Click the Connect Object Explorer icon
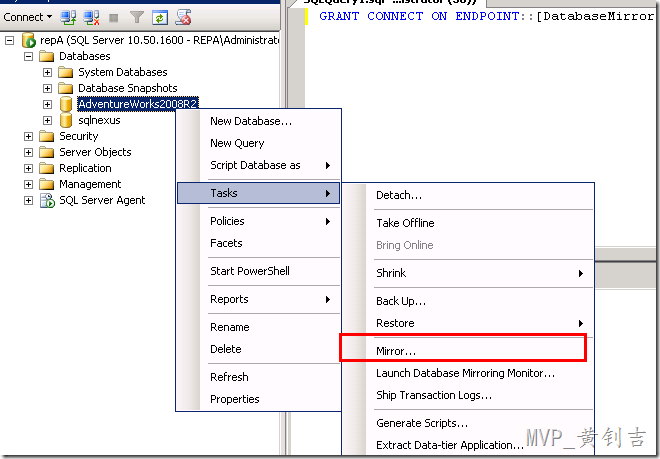This screenshot has width=660, height=459. click(68, 17)
